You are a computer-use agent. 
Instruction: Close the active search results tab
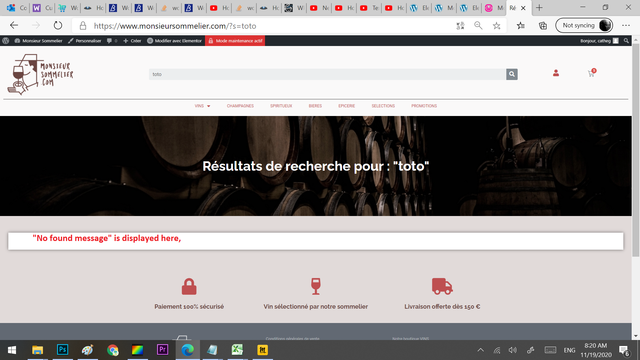[x=523, y=8]
